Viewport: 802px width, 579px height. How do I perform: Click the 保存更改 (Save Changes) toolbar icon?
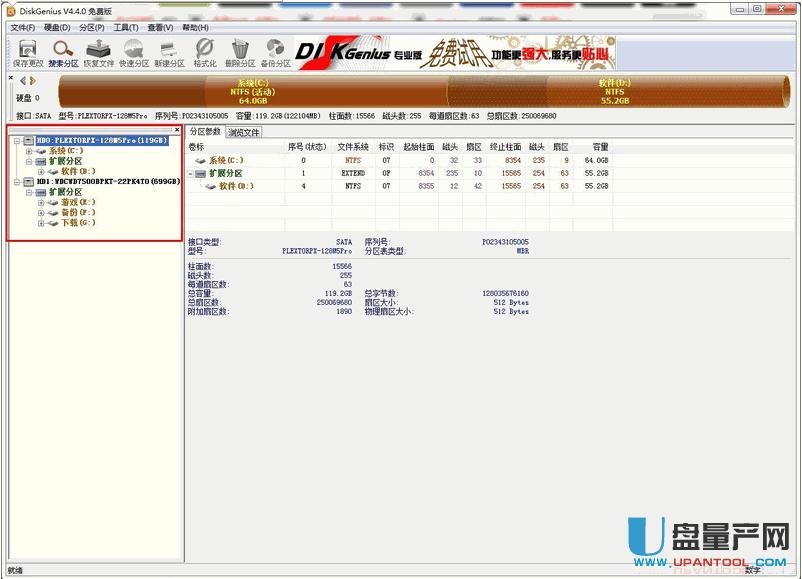(27, 54)
